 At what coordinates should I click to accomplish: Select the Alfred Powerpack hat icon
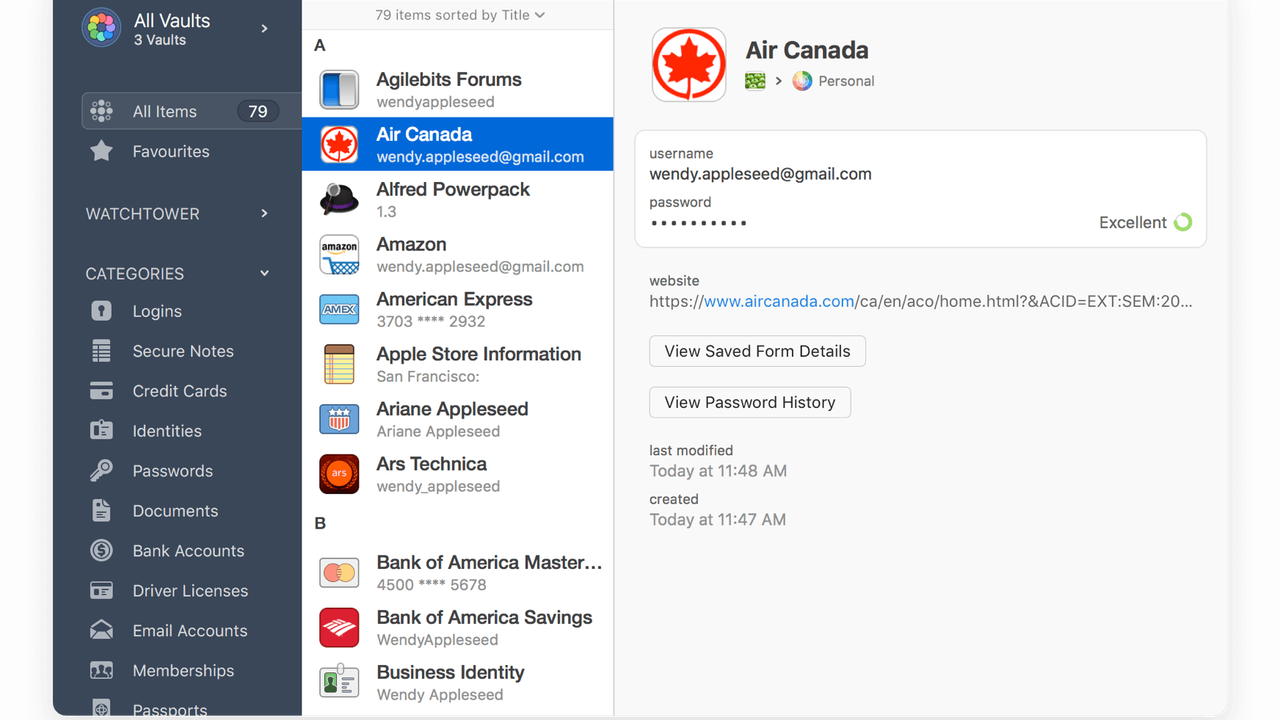click(x=339, y=200)
